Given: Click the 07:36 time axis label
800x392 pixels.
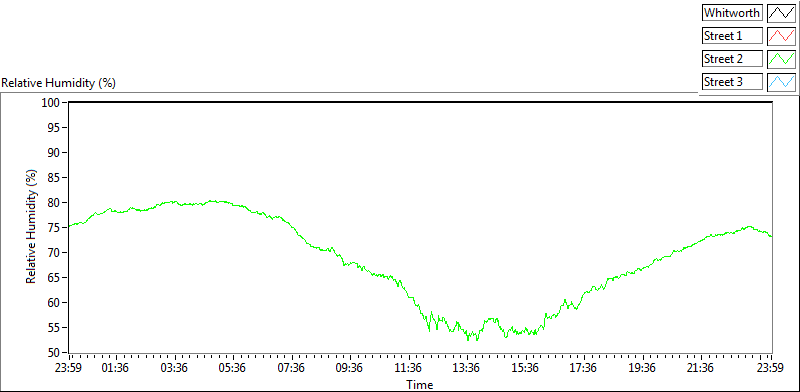Looking at the screenshot, I should click(291, 368).
